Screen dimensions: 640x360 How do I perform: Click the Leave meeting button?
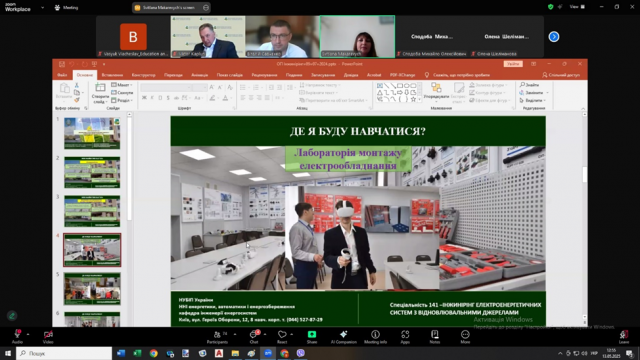pos(623,337)
